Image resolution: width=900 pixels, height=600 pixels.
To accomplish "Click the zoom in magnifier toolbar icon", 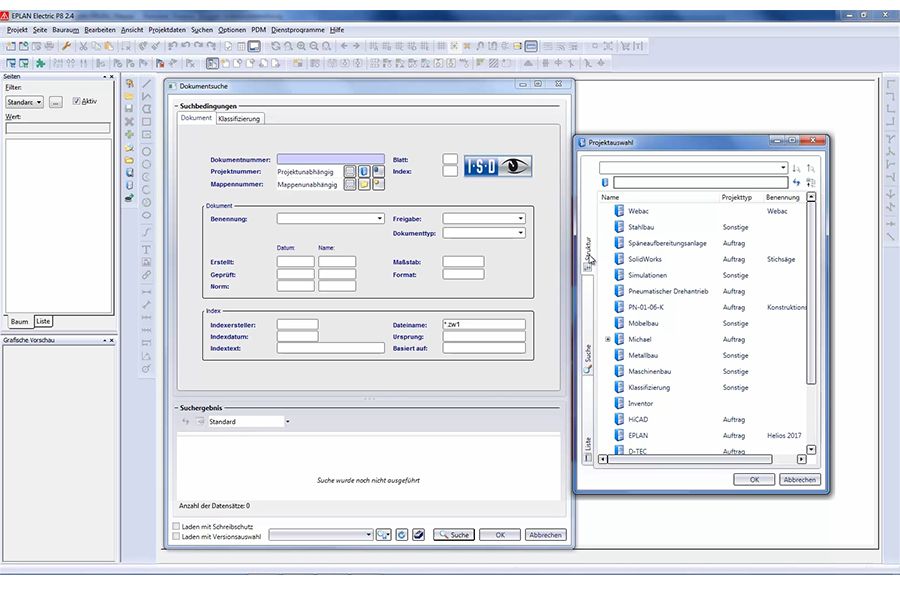I will tap(301, 47).
